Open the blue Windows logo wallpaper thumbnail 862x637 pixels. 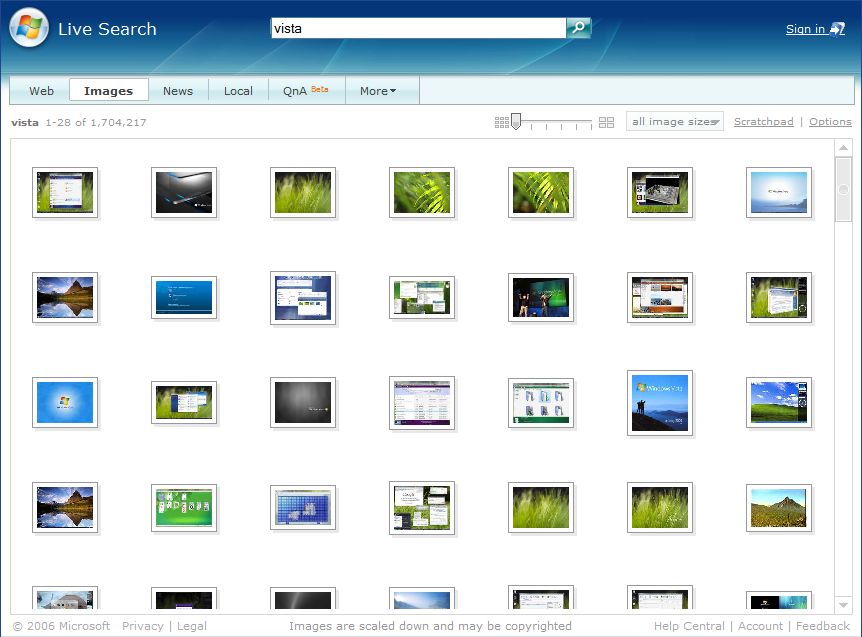coord(65,402)
